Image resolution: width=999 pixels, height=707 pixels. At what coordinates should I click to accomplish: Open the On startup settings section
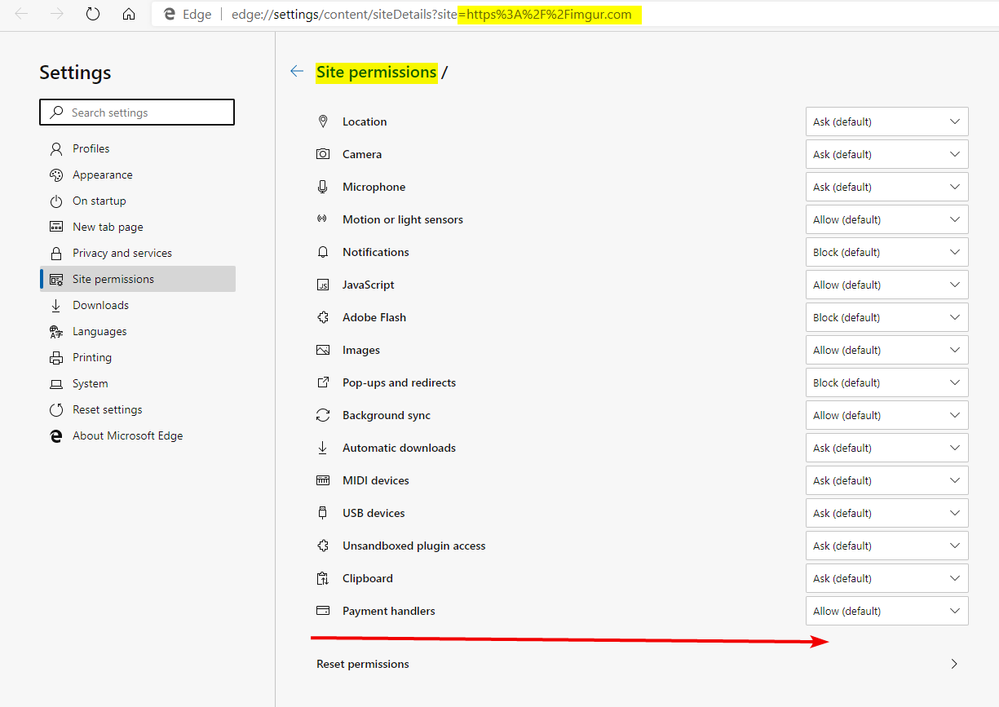[138, 201]
